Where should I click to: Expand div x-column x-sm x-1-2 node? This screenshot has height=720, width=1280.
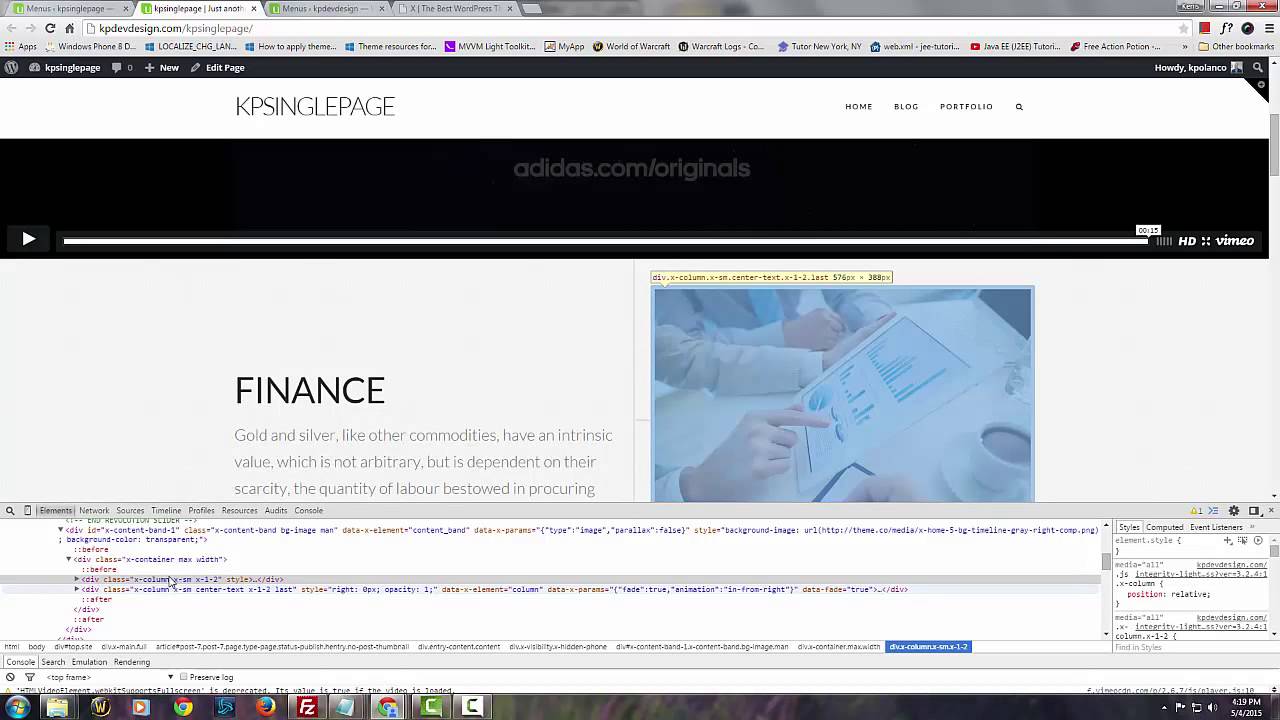click(x=77, y=580)
